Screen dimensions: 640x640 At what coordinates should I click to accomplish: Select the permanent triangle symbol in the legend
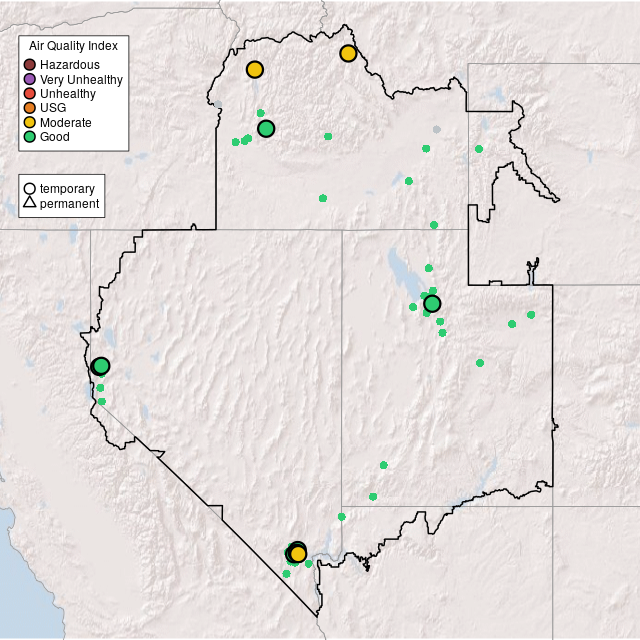click(x=30, y=204)
